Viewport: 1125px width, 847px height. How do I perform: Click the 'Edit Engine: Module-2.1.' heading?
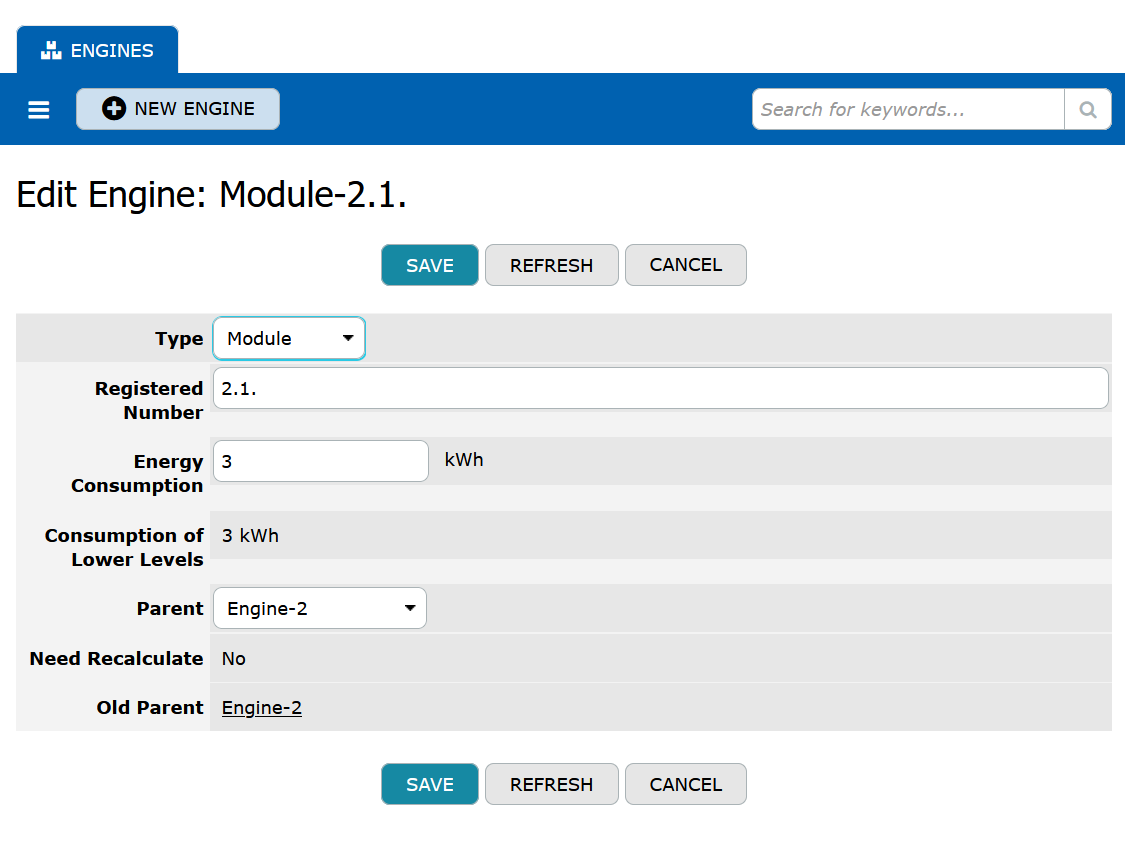click(212, 195)
